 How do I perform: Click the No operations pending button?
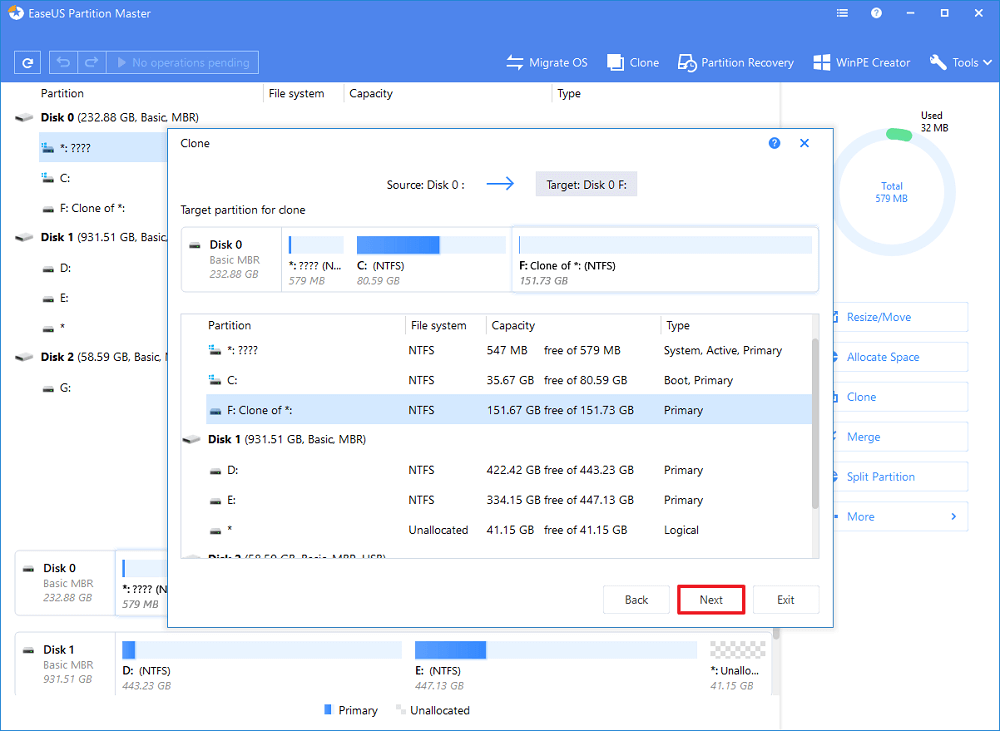coord(182,63)
